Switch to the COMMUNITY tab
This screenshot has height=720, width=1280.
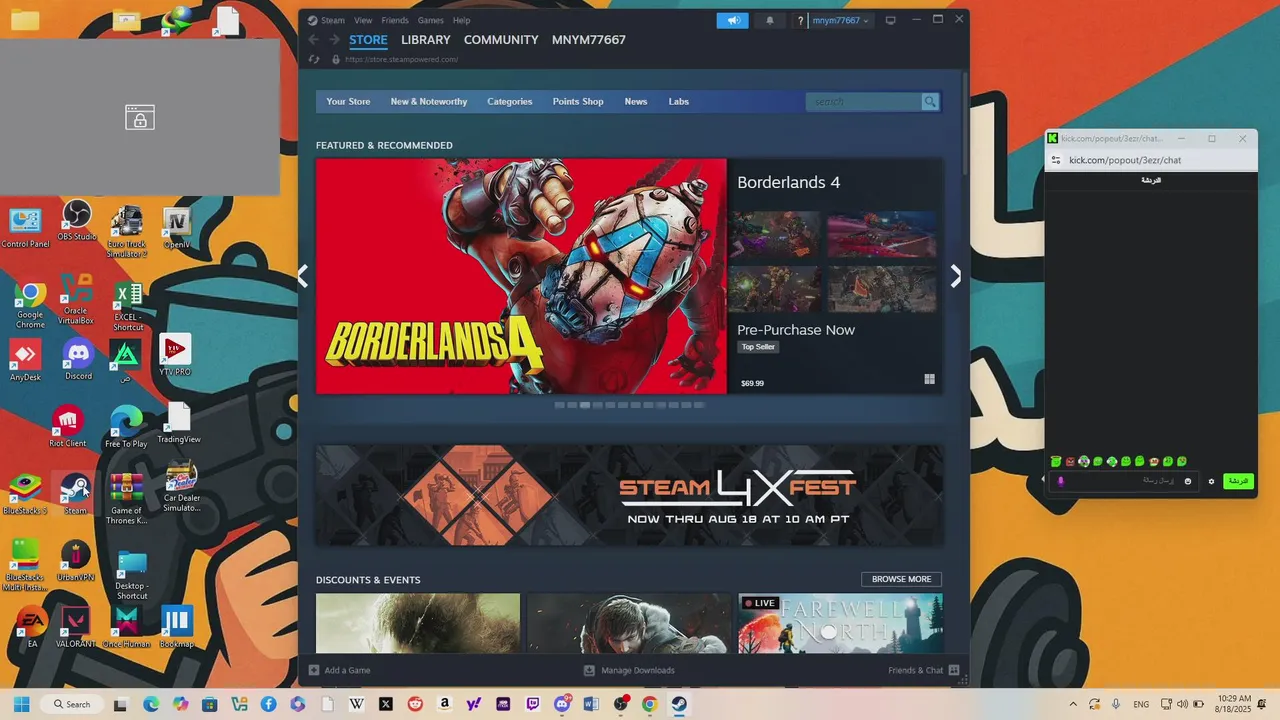click(501, 40)
